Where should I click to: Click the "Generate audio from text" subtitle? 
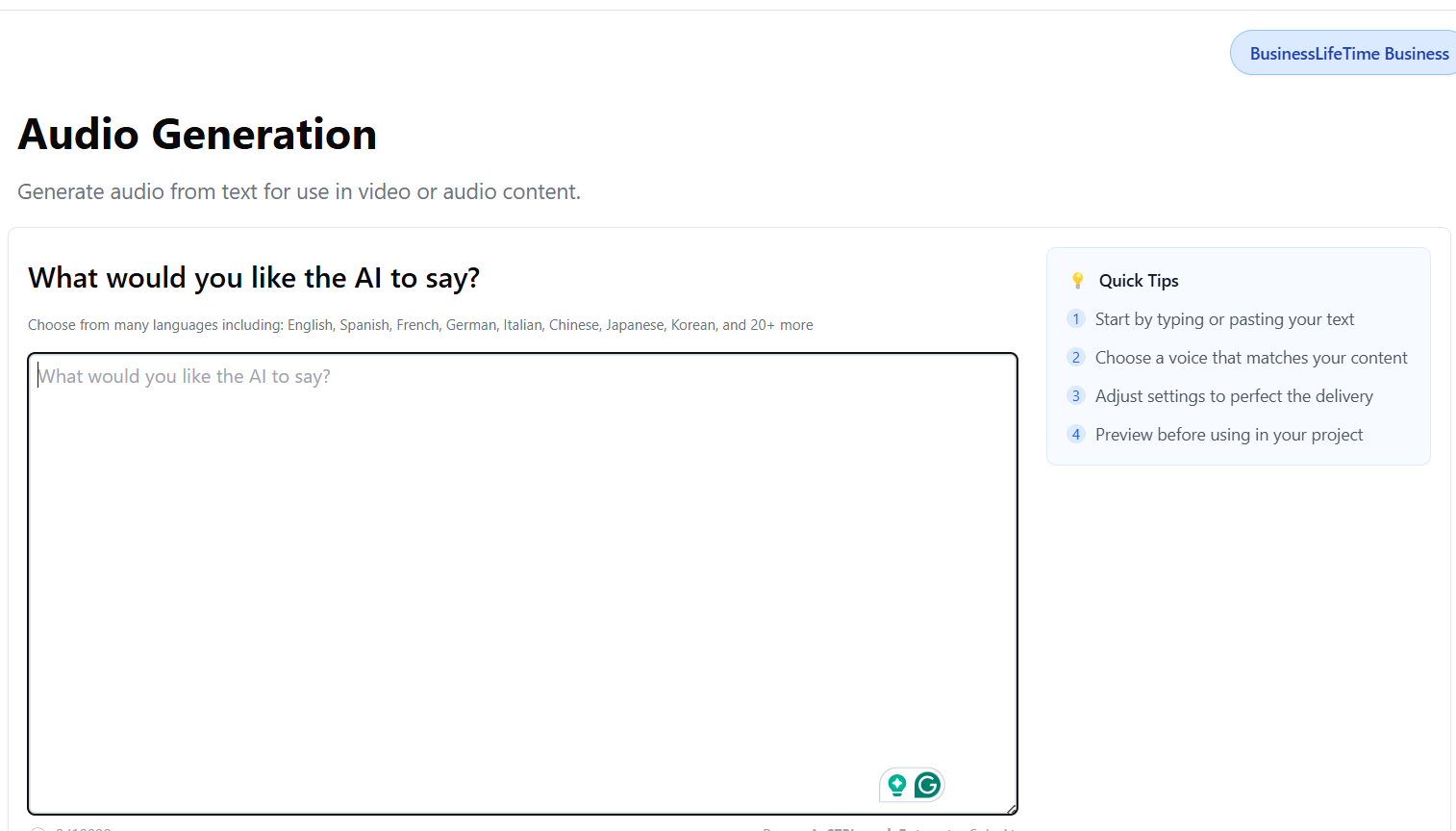click(x=299, y=191)
